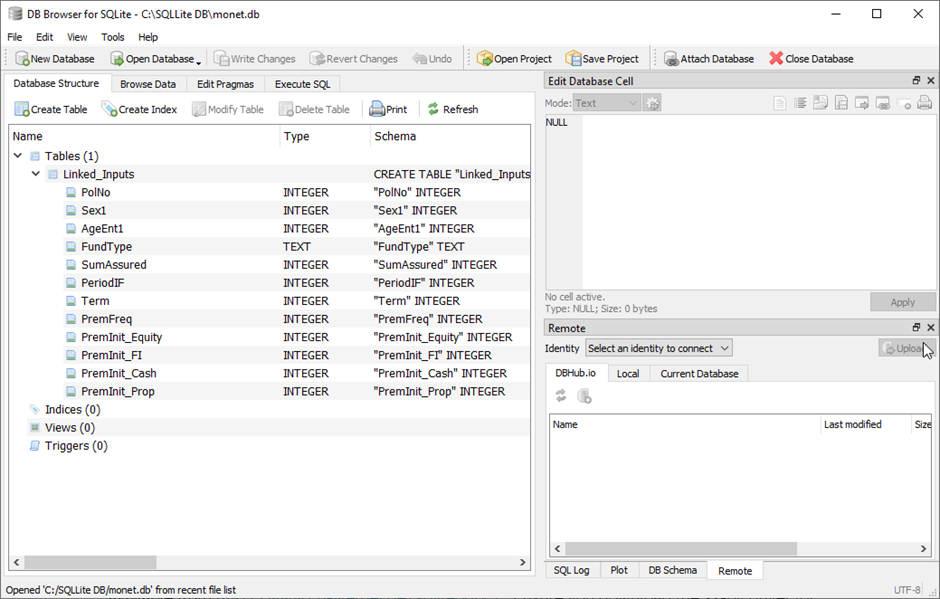
Task: Collapse the Tables (1) tree node
Action: click(18, 157)
